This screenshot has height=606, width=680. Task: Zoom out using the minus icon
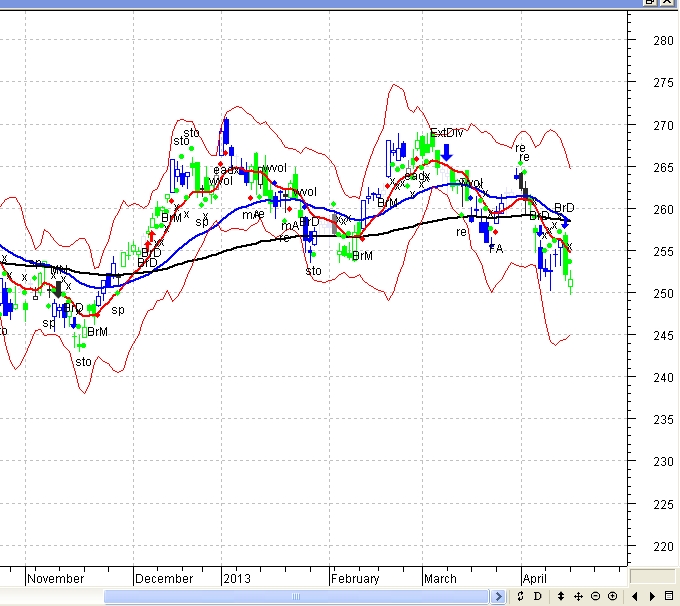[595, 597]
